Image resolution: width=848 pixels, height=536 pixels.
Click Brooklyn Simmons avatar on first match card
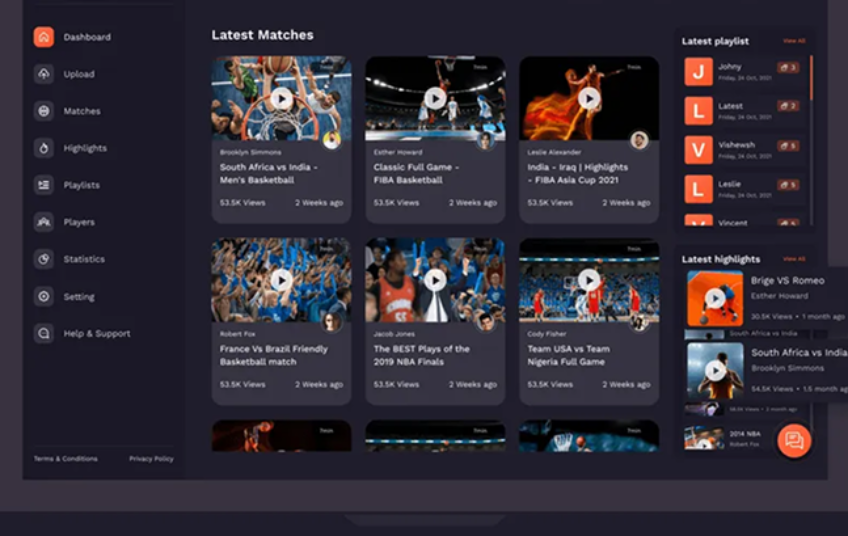[x=332, y=140]
